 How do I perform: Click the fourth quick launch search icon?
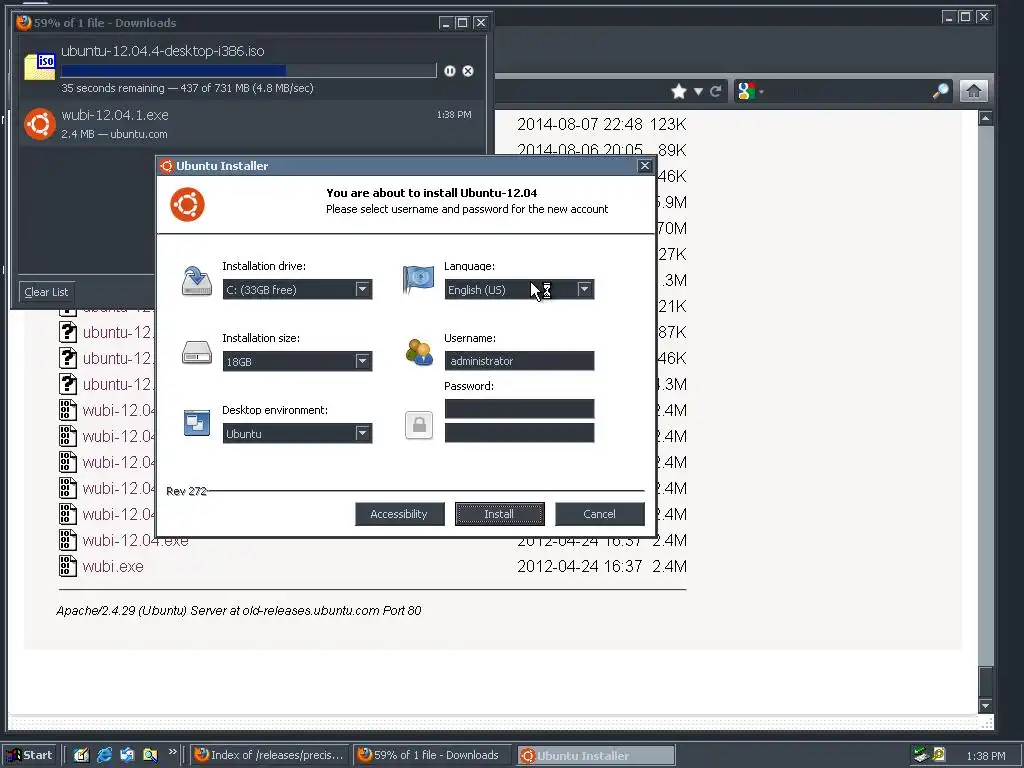point(150,755)
